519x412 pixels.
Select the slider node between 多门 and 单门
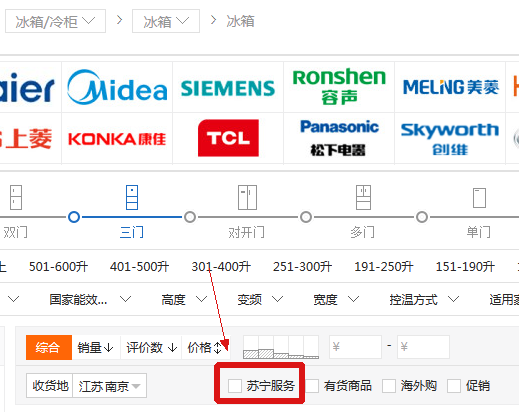click(422, 217)
